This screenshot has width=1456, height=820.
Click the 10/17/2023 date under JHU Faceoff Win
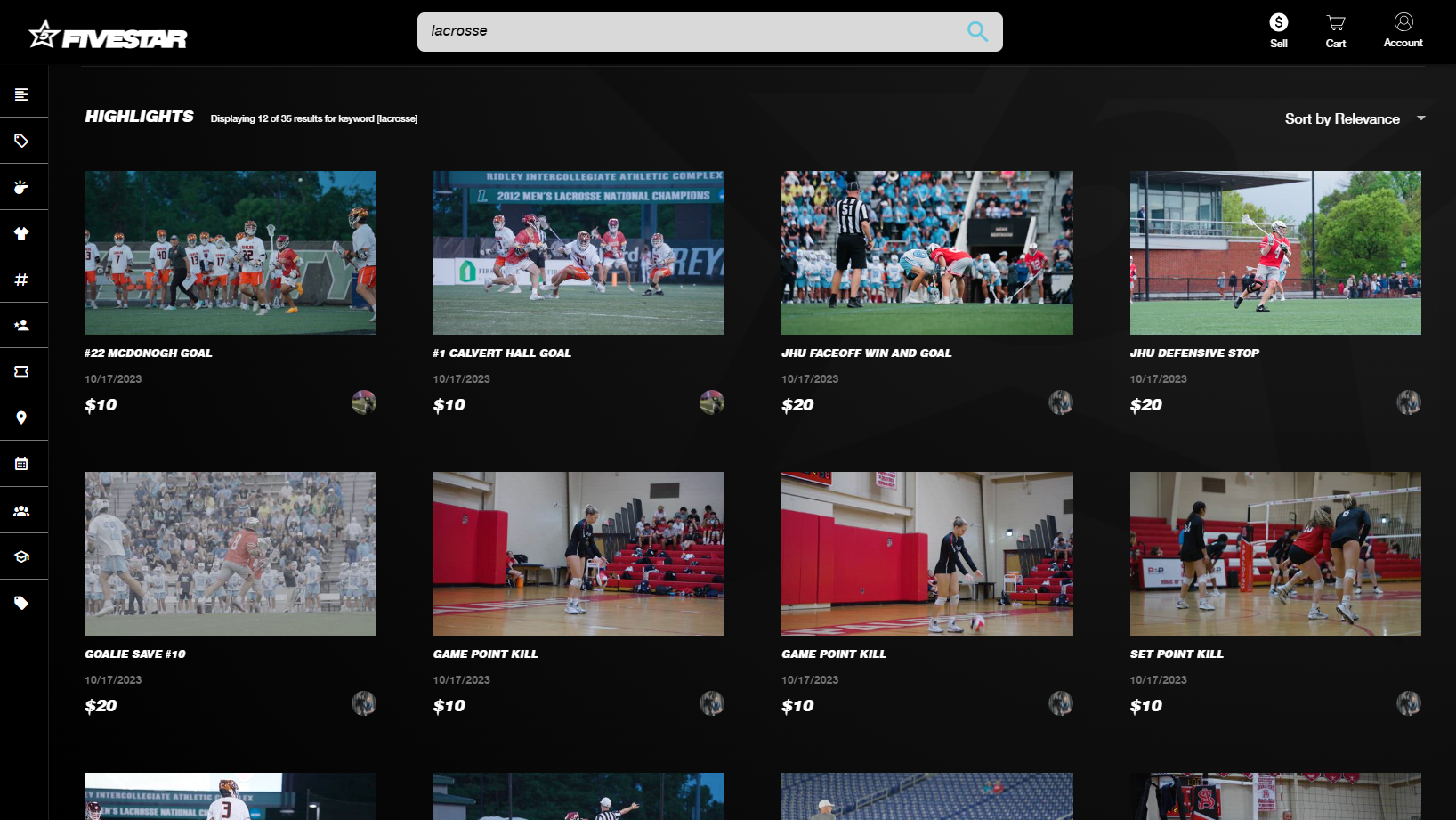(x=810, y=379)
